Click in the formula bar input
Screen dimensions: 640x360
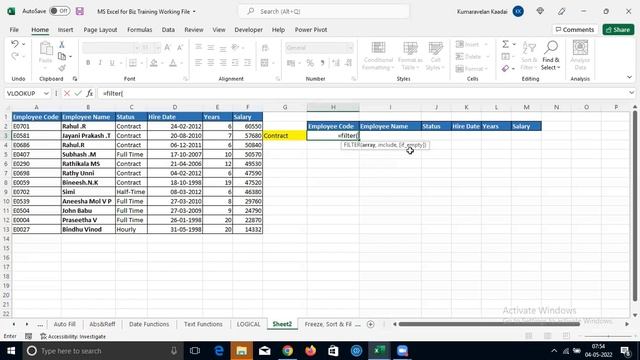point(361,93)
